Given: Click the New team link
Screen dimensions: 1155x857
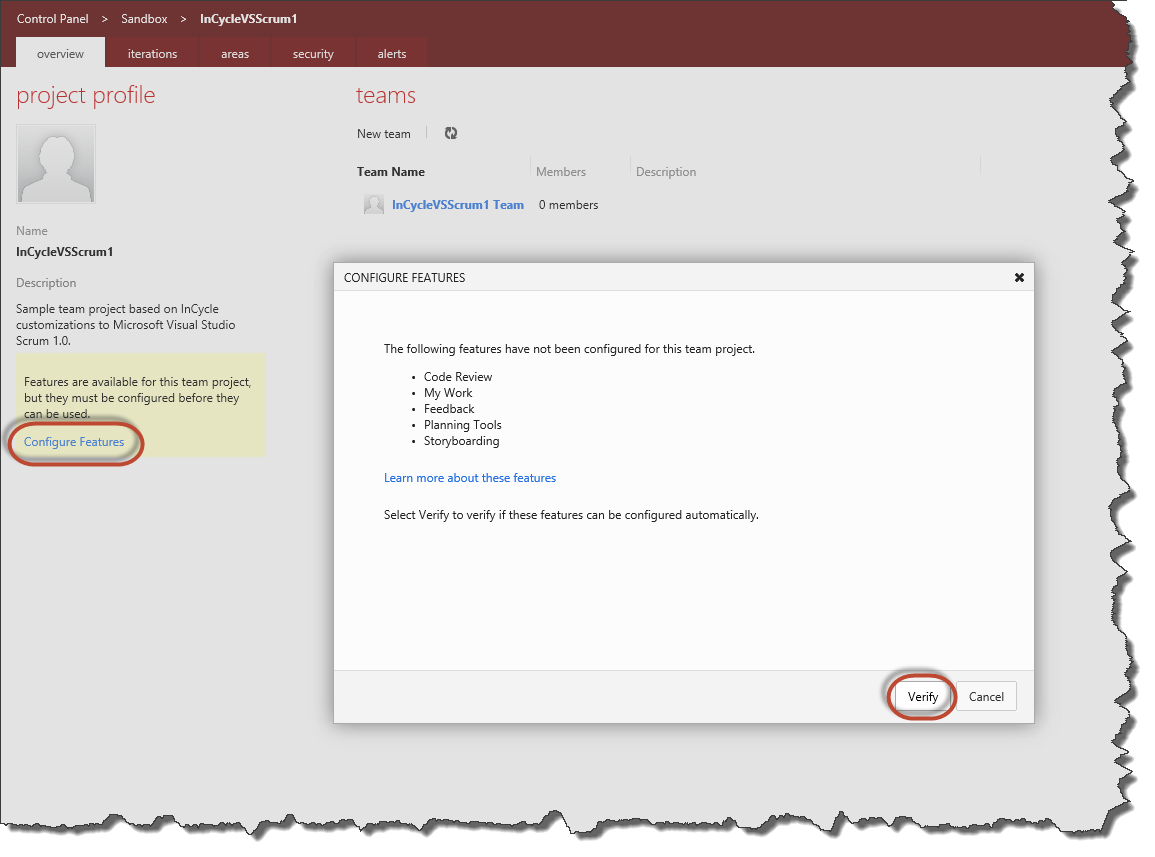Looking at the screenshot, I should pos(384,133).
